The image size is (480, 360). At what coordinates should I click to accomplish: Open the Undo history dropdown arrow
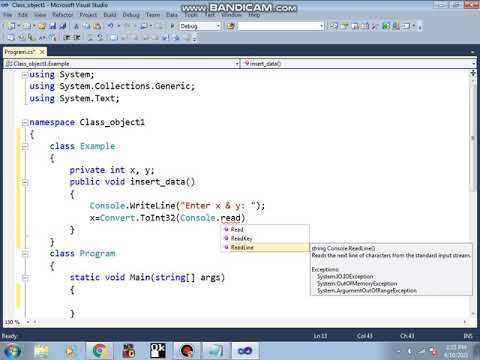pyautogui.click(x=118, y=26)
